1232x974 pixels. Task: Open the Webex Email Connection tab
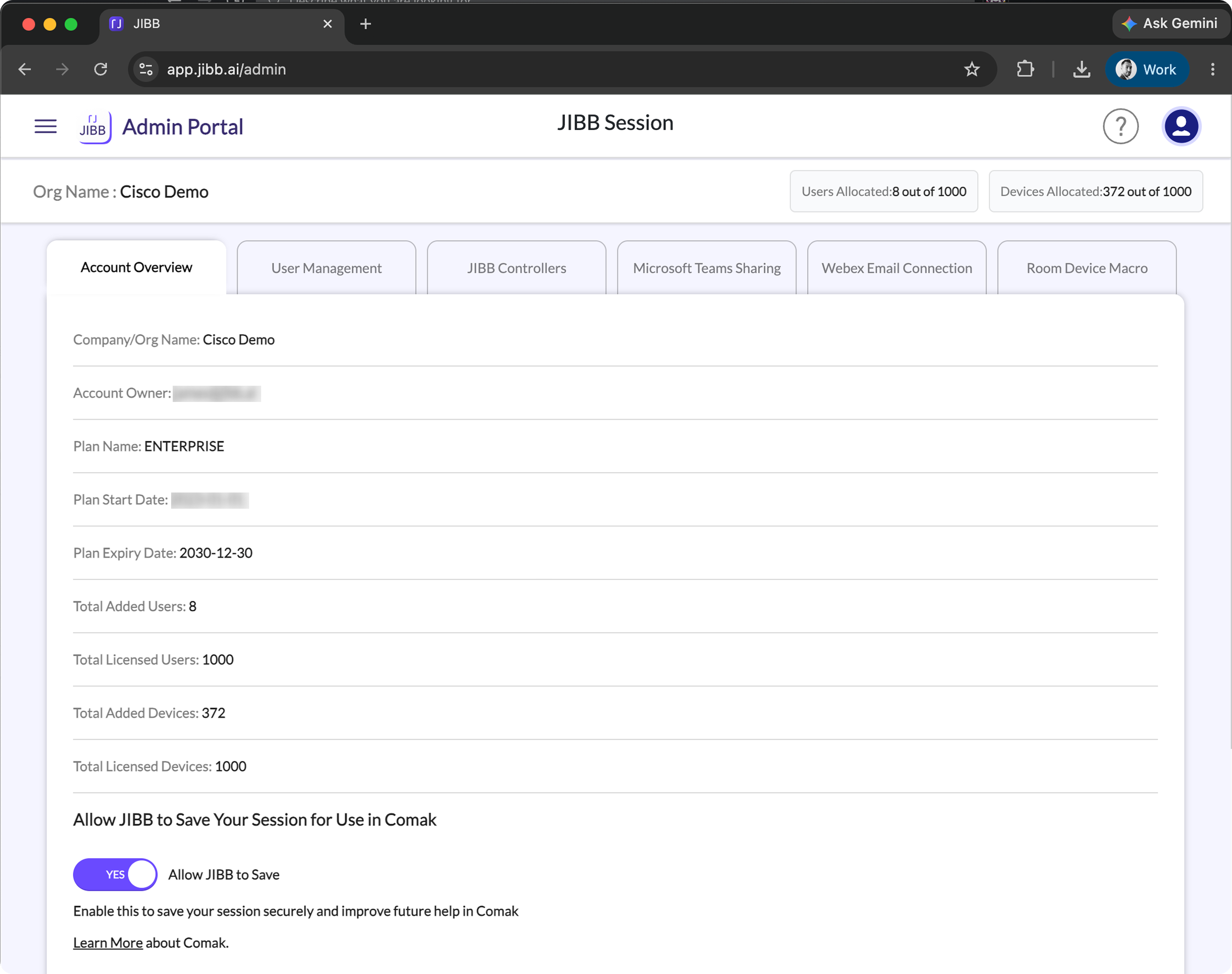[897, 268]
